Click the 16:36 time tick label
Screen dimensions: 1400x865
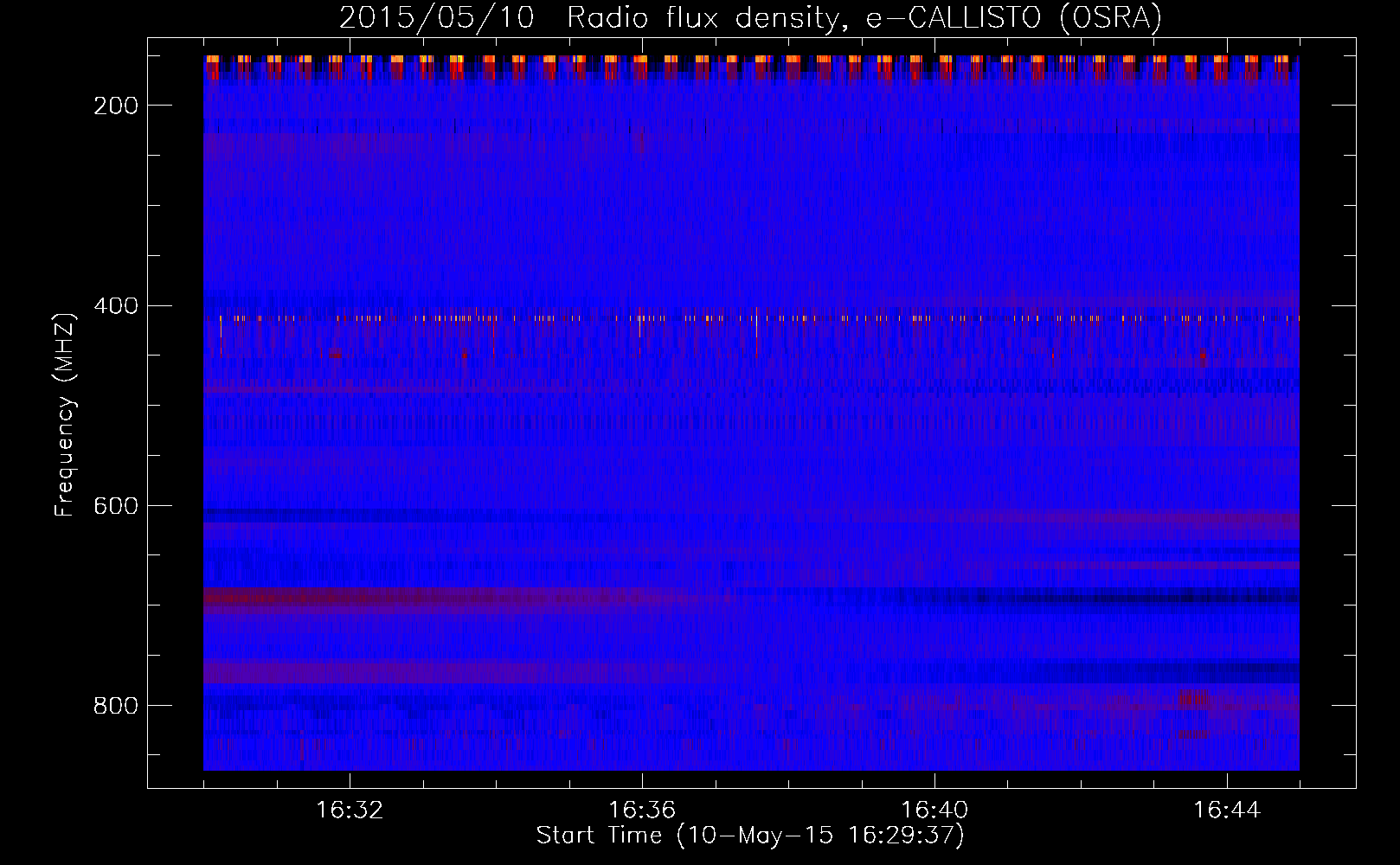pyautogui.click(x=642, y=811)
